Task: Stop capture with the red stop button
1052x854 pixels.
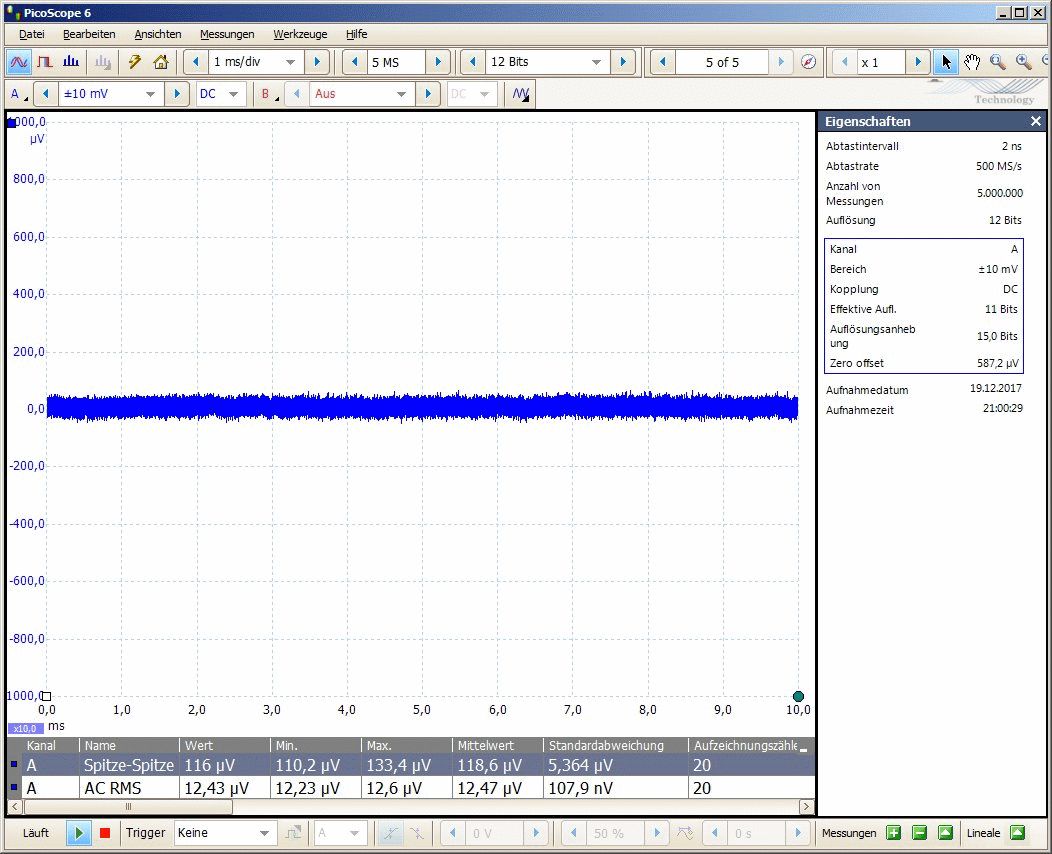Action: click(105, 833)
